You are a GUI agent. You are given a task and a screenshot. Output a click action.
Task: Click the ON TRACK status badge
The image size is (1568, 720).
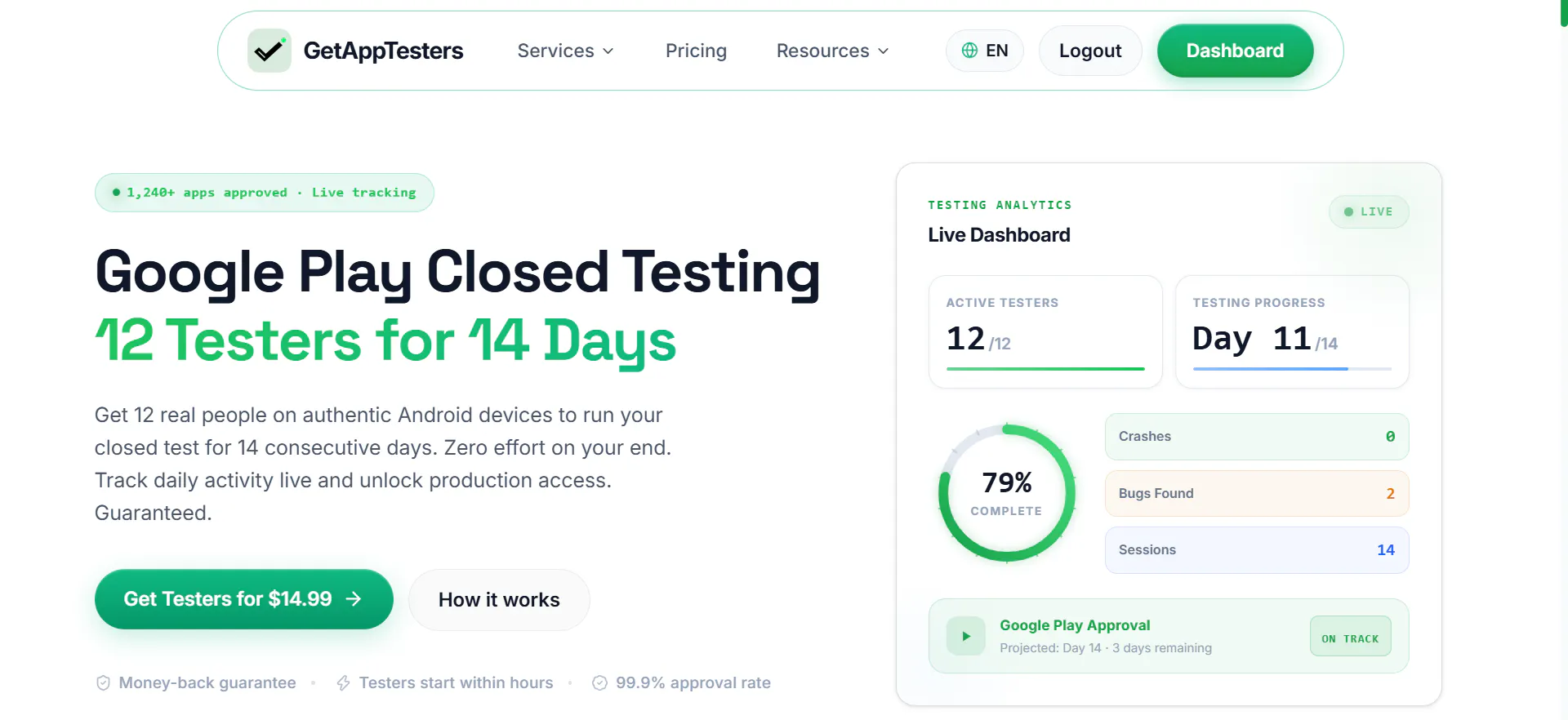(x=1350, y=637)
